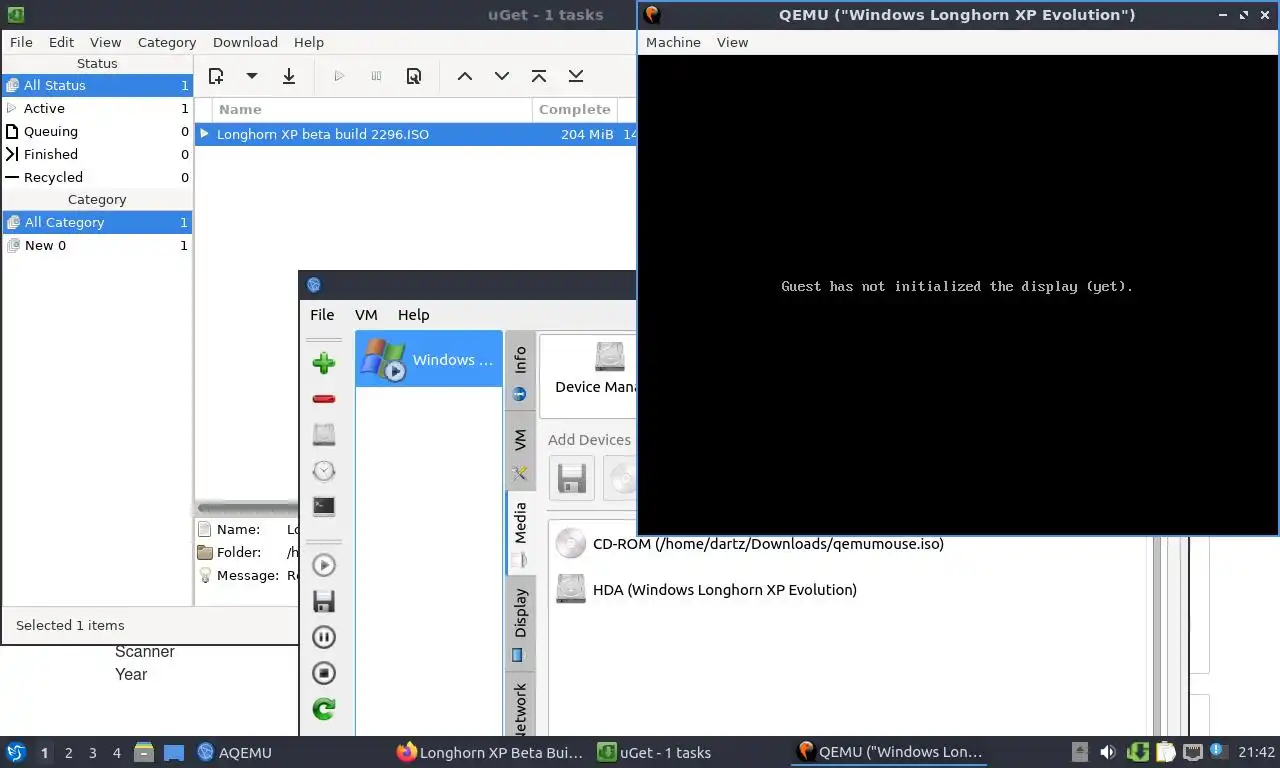Click volume icon in system tray
Image resolution: width=1280 pixels, height=768 pixels.
(x=1108, y=752)
